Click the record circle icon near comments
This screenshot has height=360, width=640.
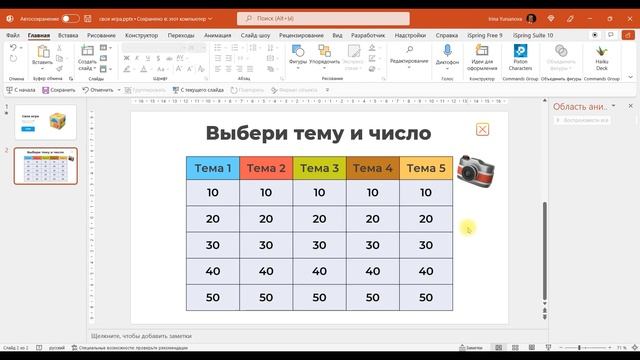(595, 35)
